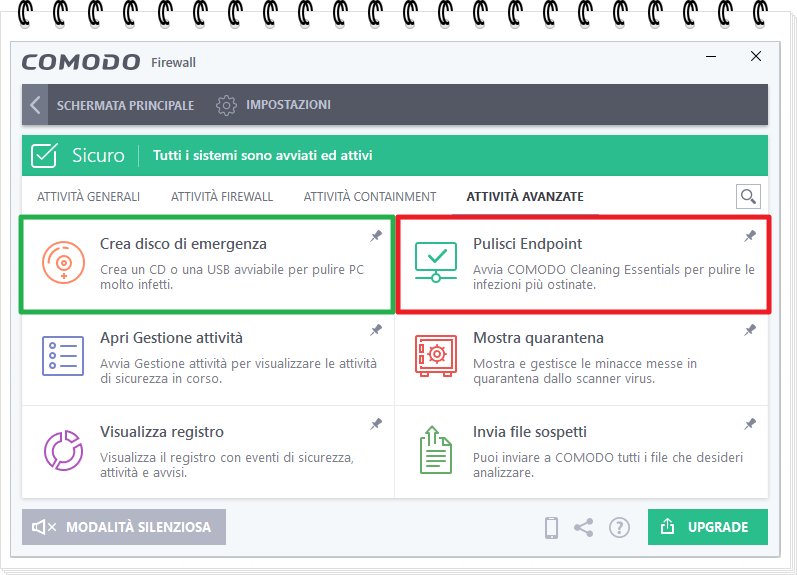Click the Visualizza registro chart icon
The height and width of the screenshot is (575, 797).
pos(63,450)
